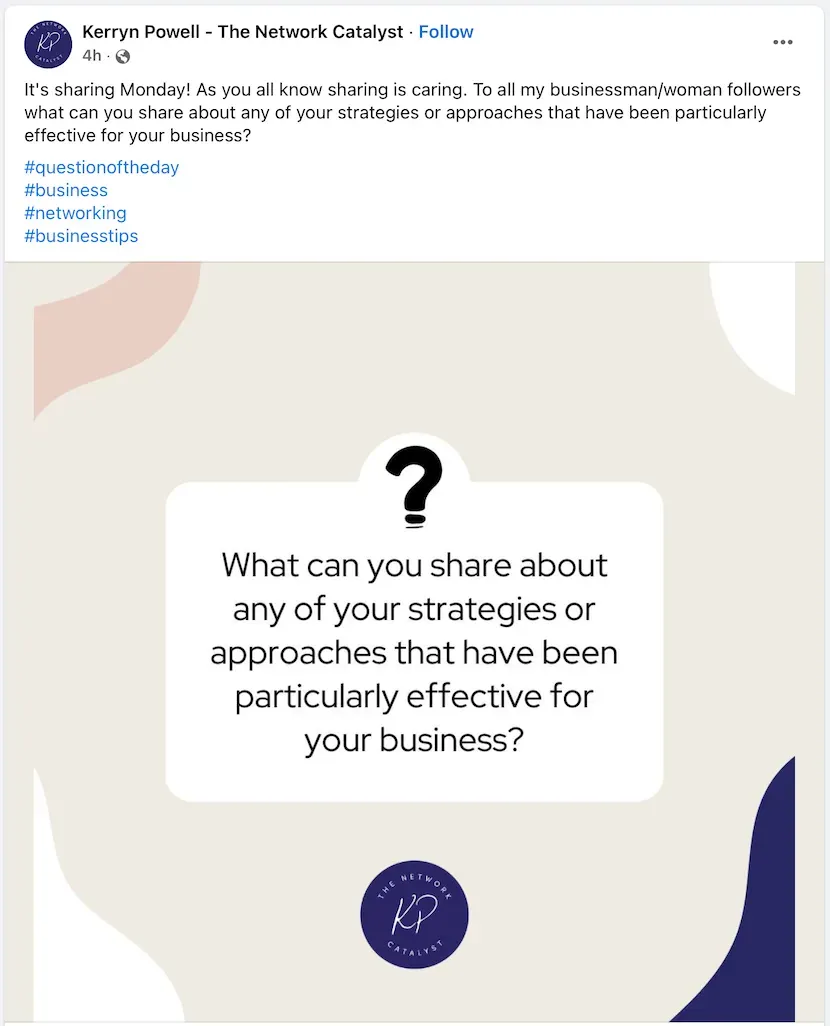Click the question card image to enlarge
The height and width of the screenshot is (1026, 830).
point(414,650)
